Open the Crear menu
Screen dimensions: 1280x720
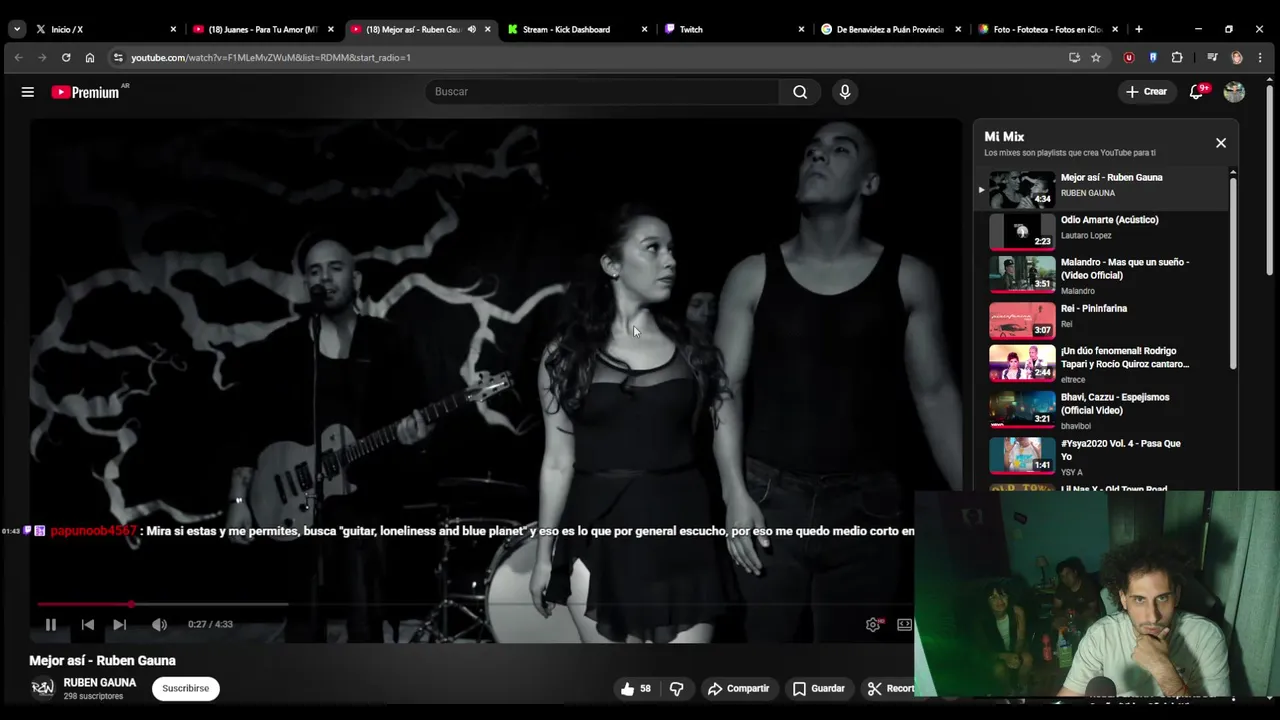click(x=1146, y=92)
